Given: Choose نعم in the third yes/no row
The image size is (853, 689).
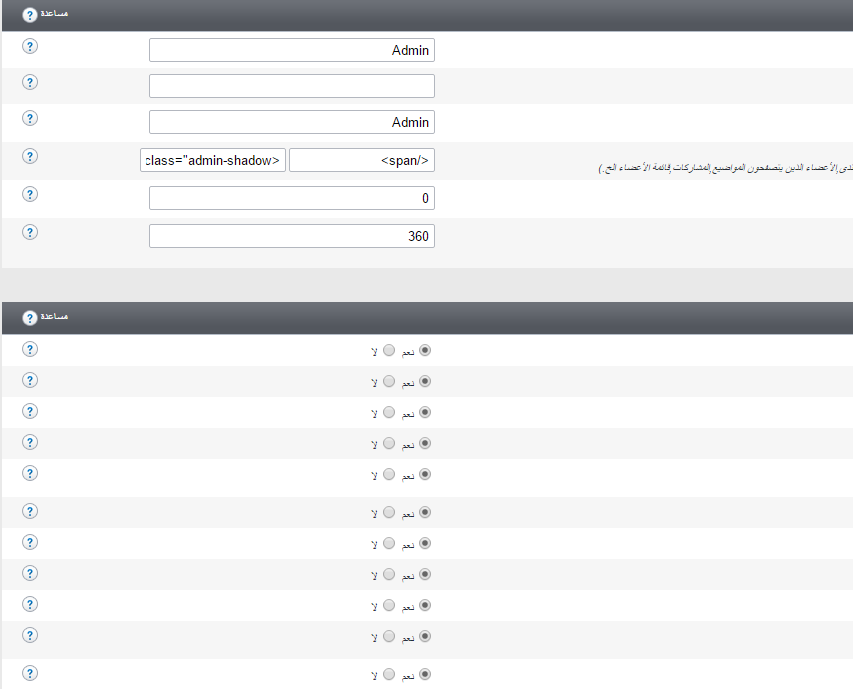Looking at the screenshot, I should [x=425, y=412].
